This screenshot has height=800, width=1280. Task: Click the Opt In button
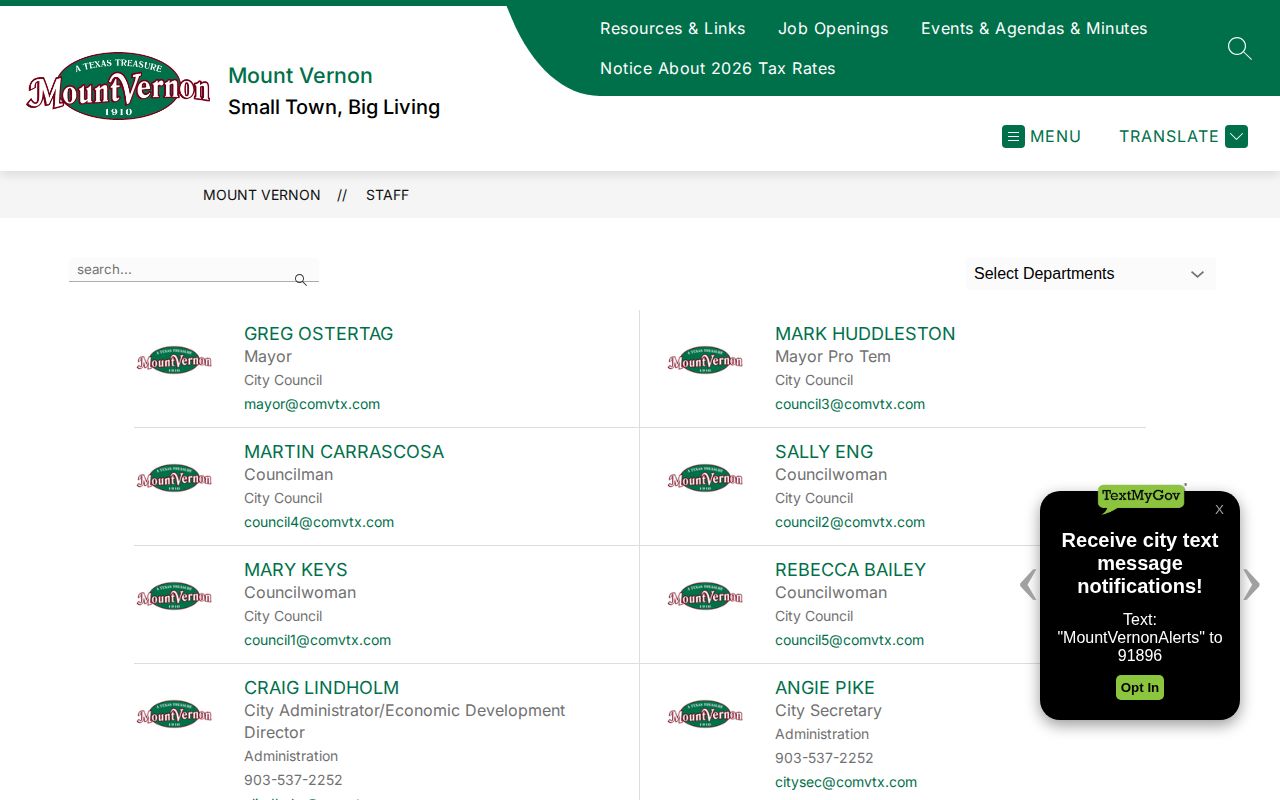click(x=1140, y=688)
